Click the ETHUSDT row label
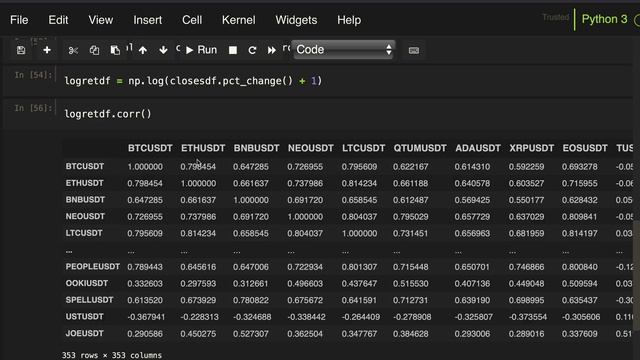640x360 pixels. pos(84,183)
